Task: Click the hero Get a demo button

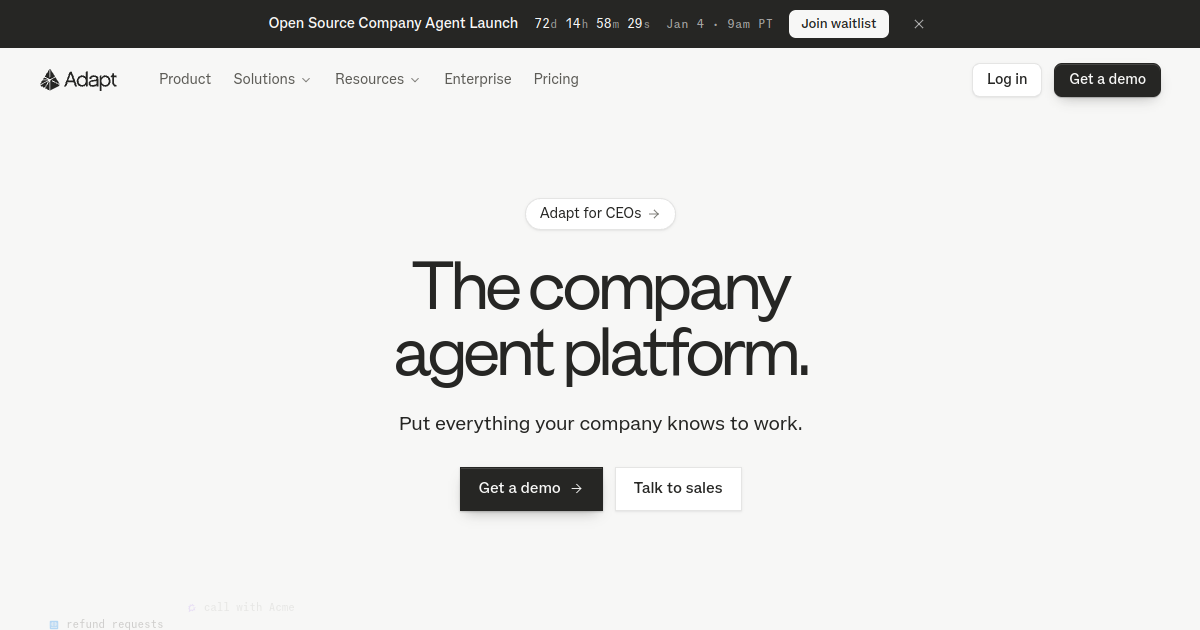Action: pyautogui.click(x=531, y=489)
